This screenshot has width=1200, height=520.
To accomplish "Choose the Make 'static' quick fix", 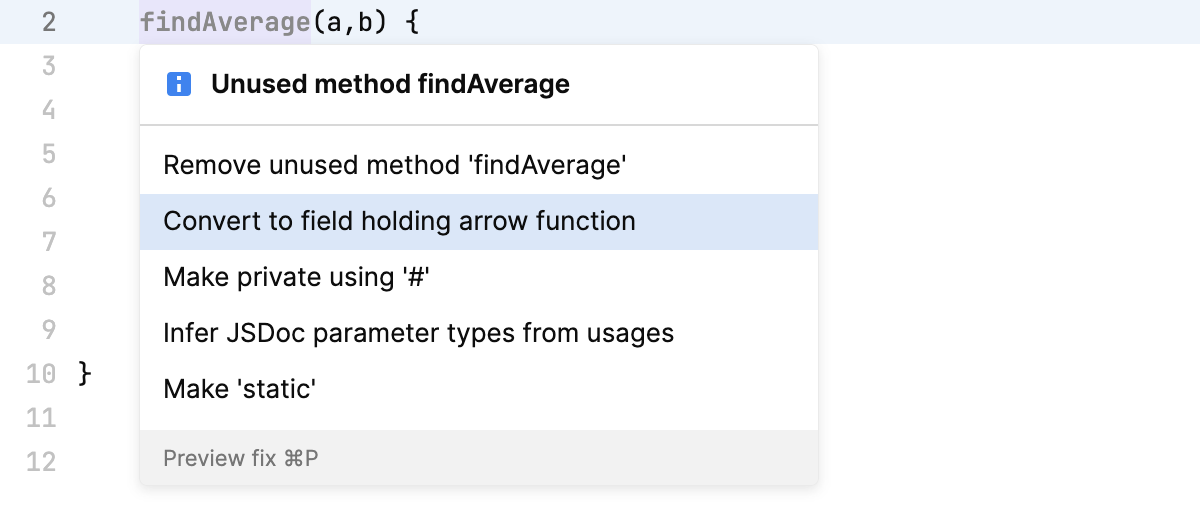I will point(240,388).
